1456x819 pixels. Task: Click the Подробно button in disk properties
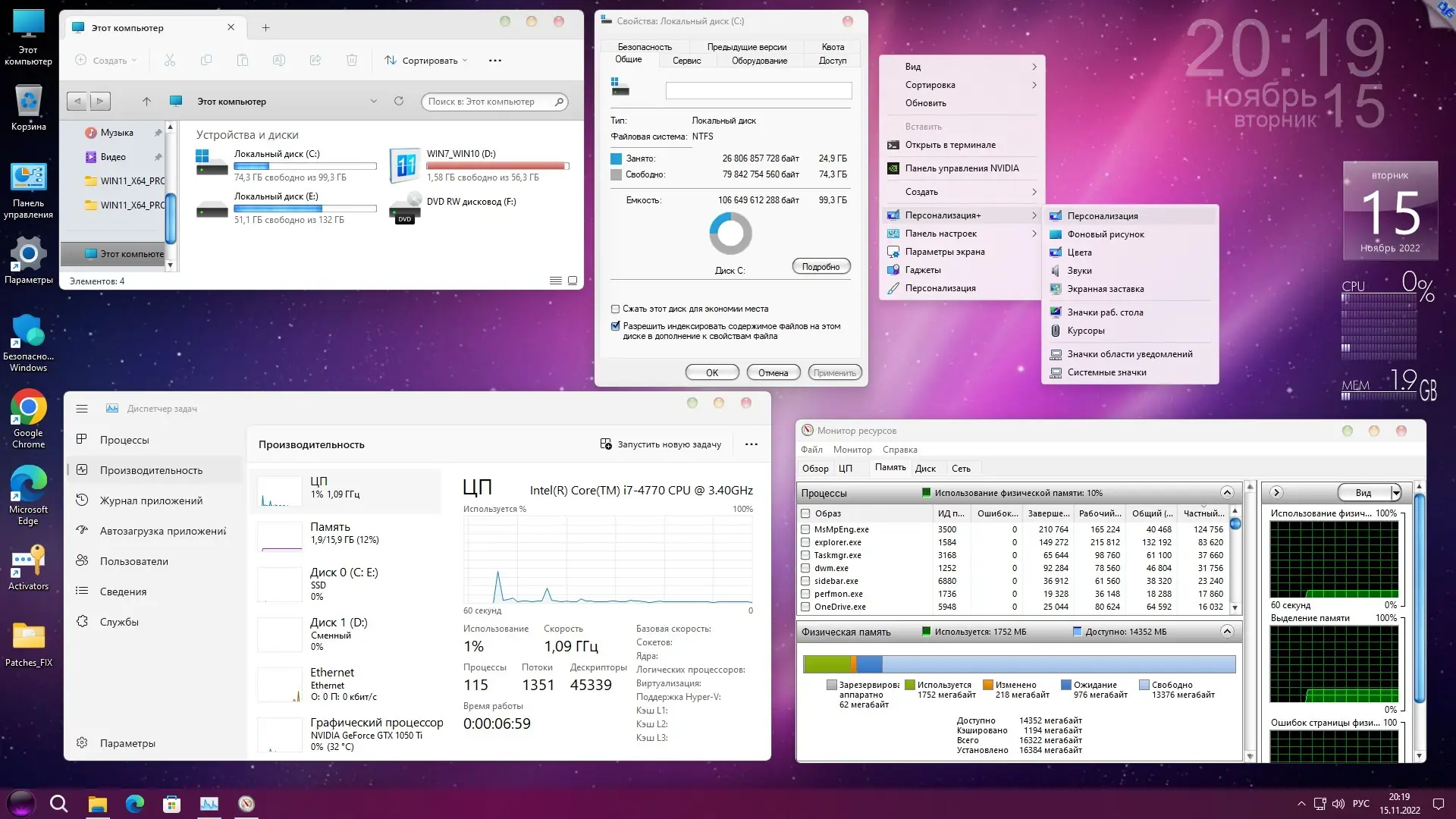[821, 266]
